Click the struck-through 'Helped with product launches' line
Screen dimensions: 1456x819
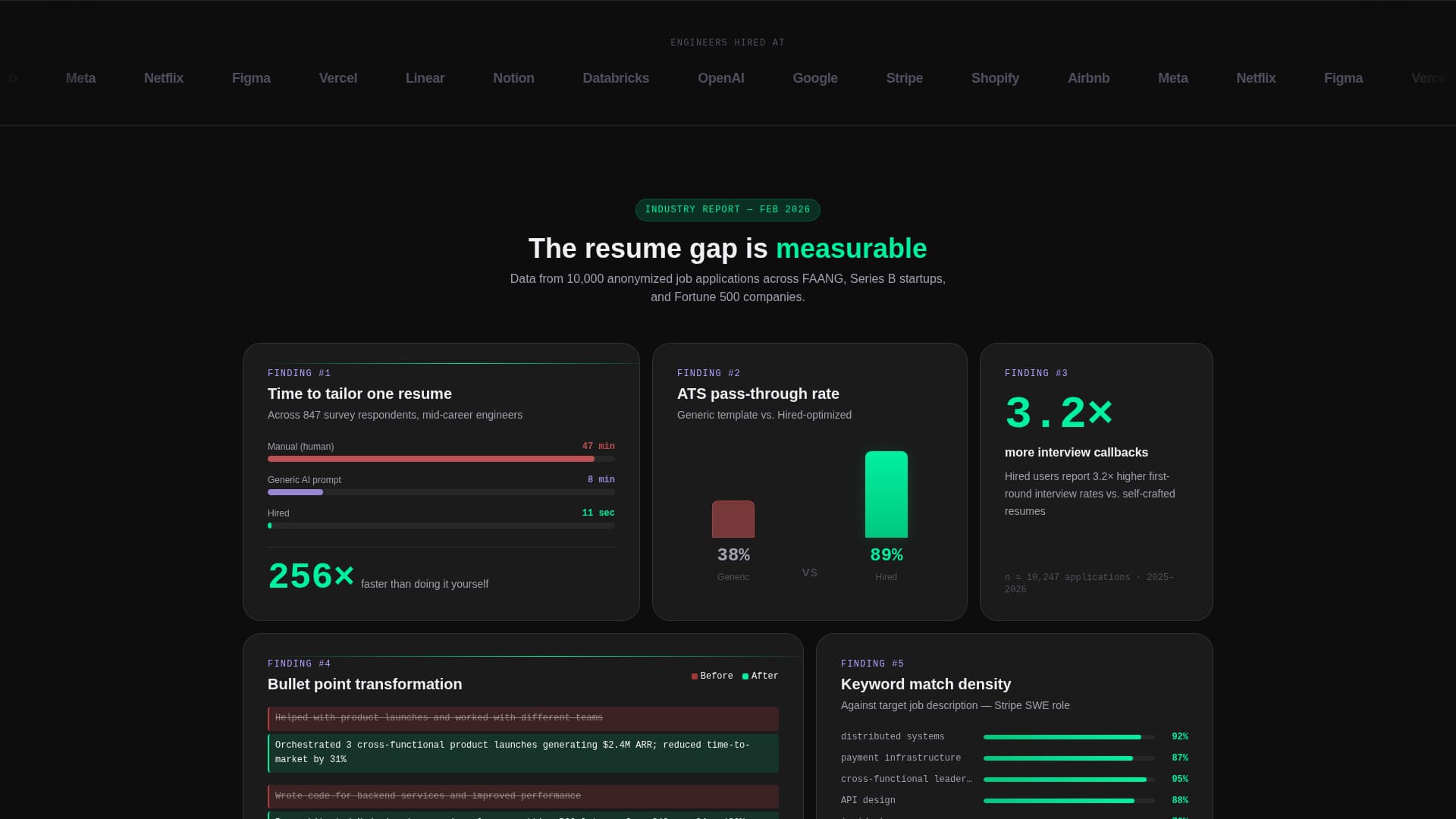tap(523, 718)
